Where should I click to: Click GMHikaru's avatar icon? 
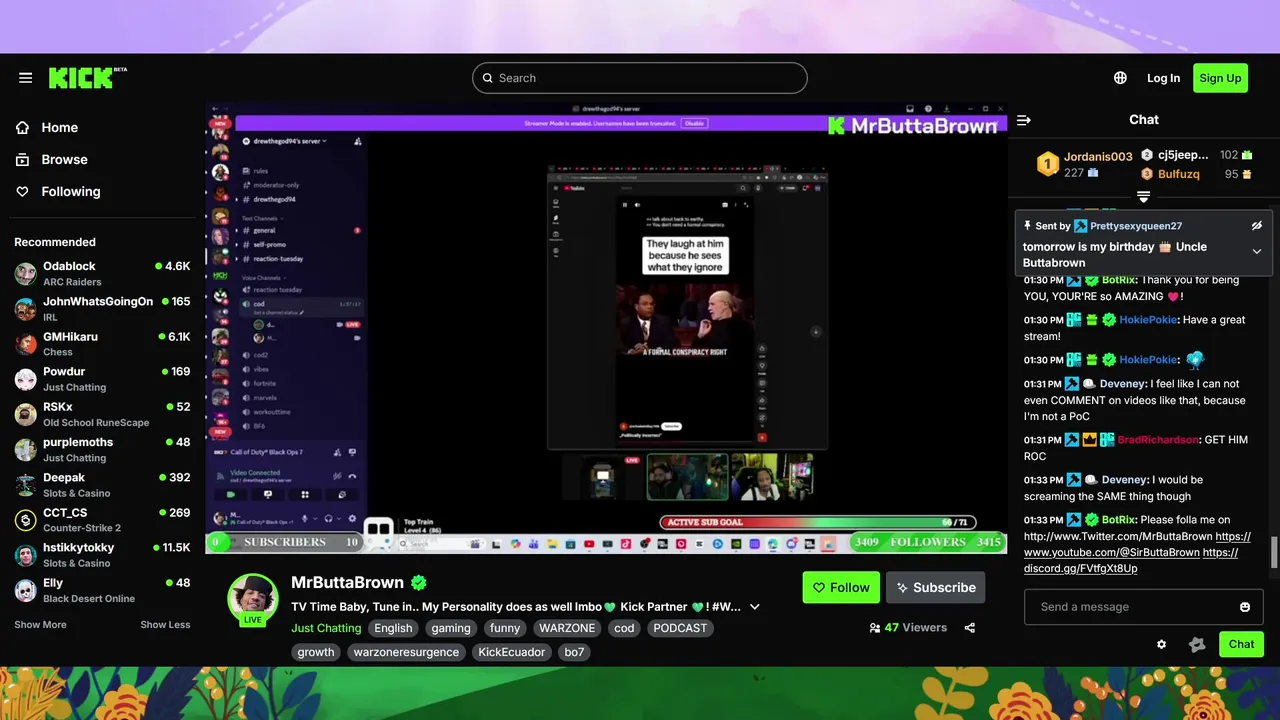pyautogui.click(x=26, y=344)
